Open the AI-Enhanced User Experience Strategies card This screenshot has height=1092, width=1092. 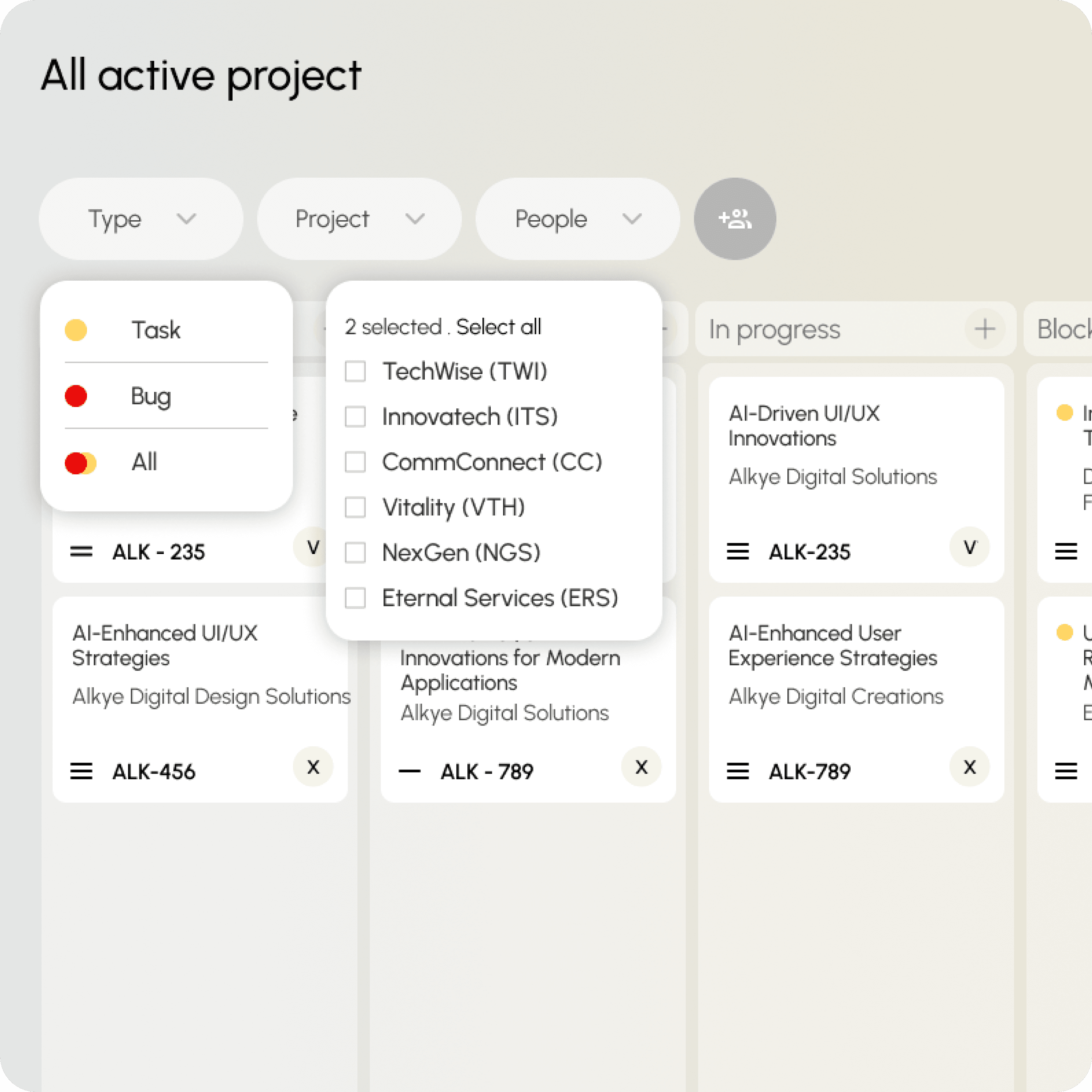click(x=856, y=699)
